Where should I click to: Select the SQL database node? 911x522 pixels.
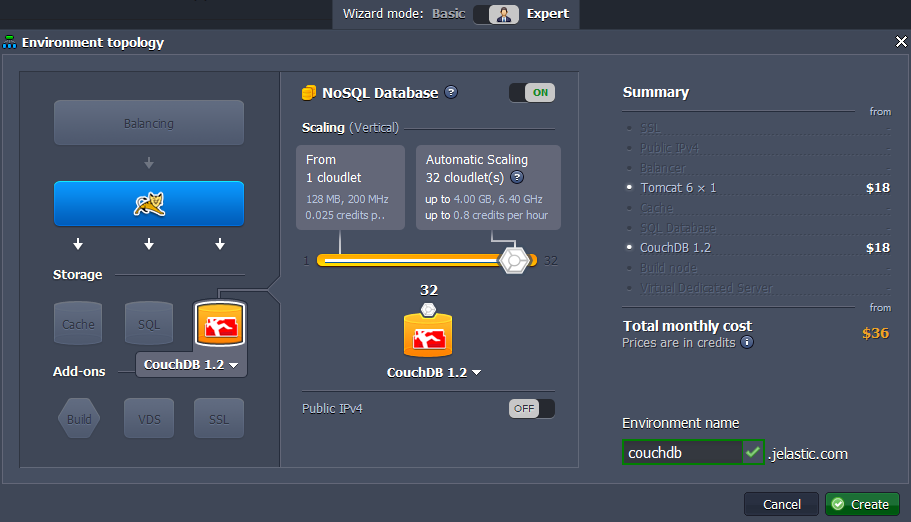click(x=149, y=323)
